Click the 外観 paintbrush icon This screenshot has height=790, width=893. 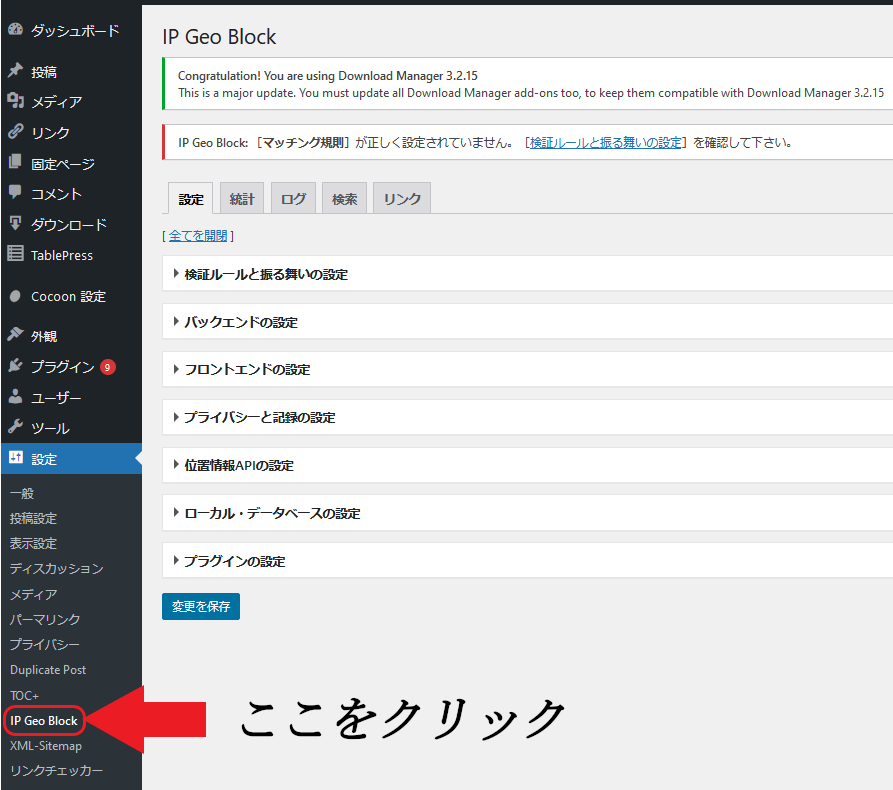click(x=15, y=334)
